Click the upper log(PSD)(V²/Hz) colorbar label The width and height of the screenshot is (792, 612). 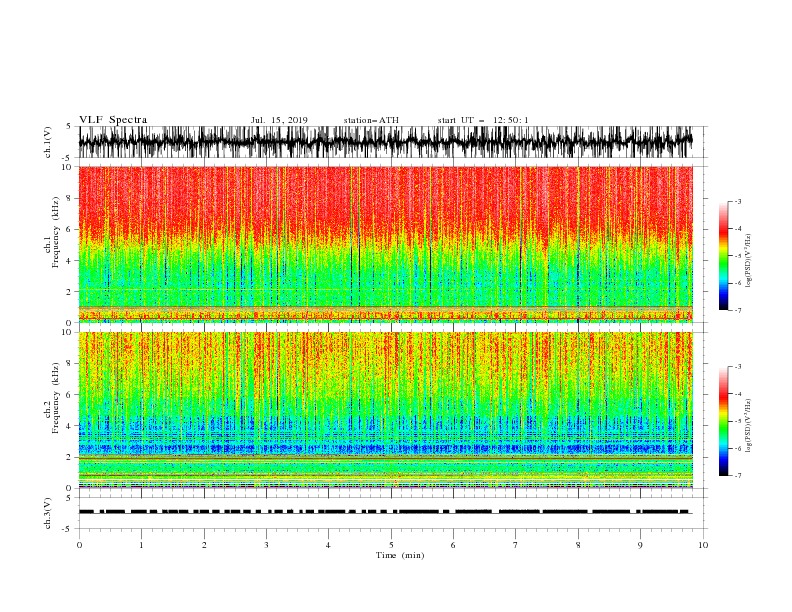click(x=749, y=260)
